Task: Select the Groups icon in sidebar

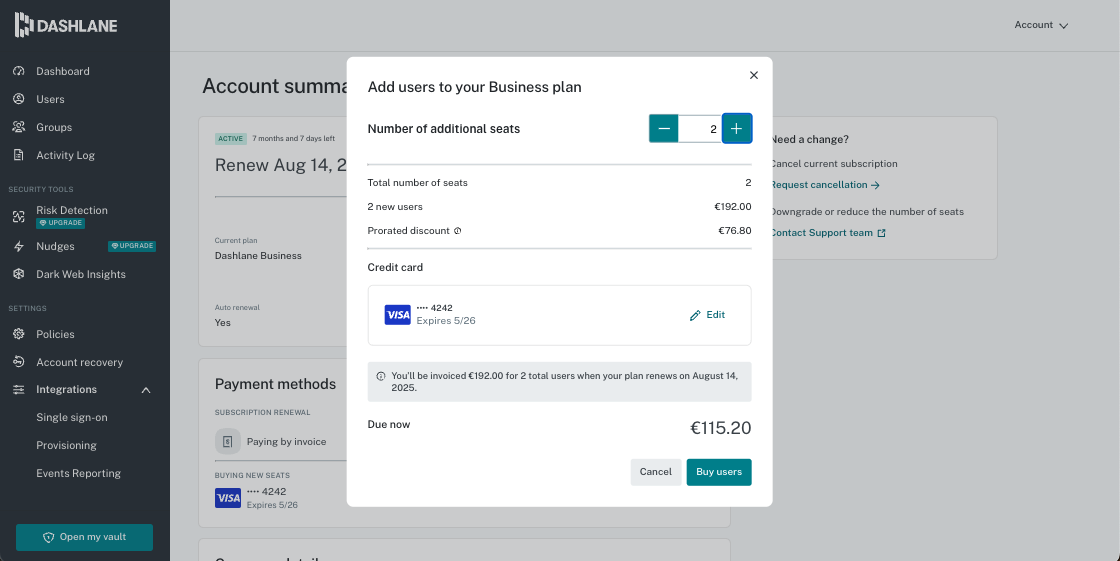Action: [x=19, y=127]
